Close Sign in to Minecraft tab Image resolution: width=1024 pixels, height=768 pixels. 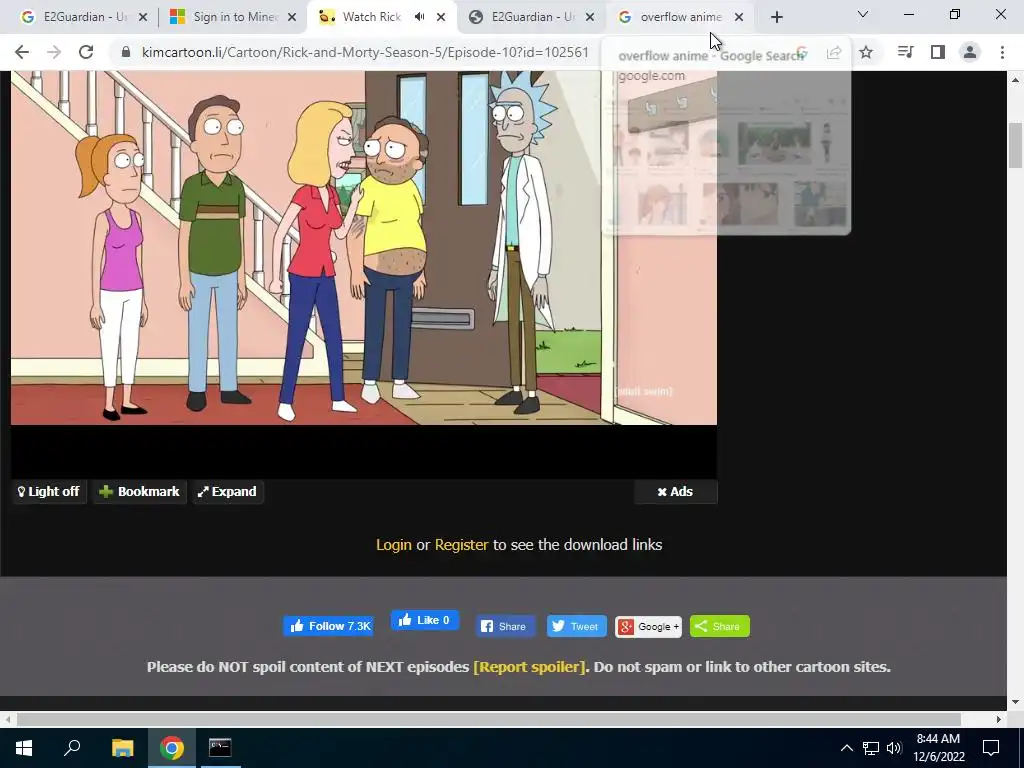tap(293, 17)
